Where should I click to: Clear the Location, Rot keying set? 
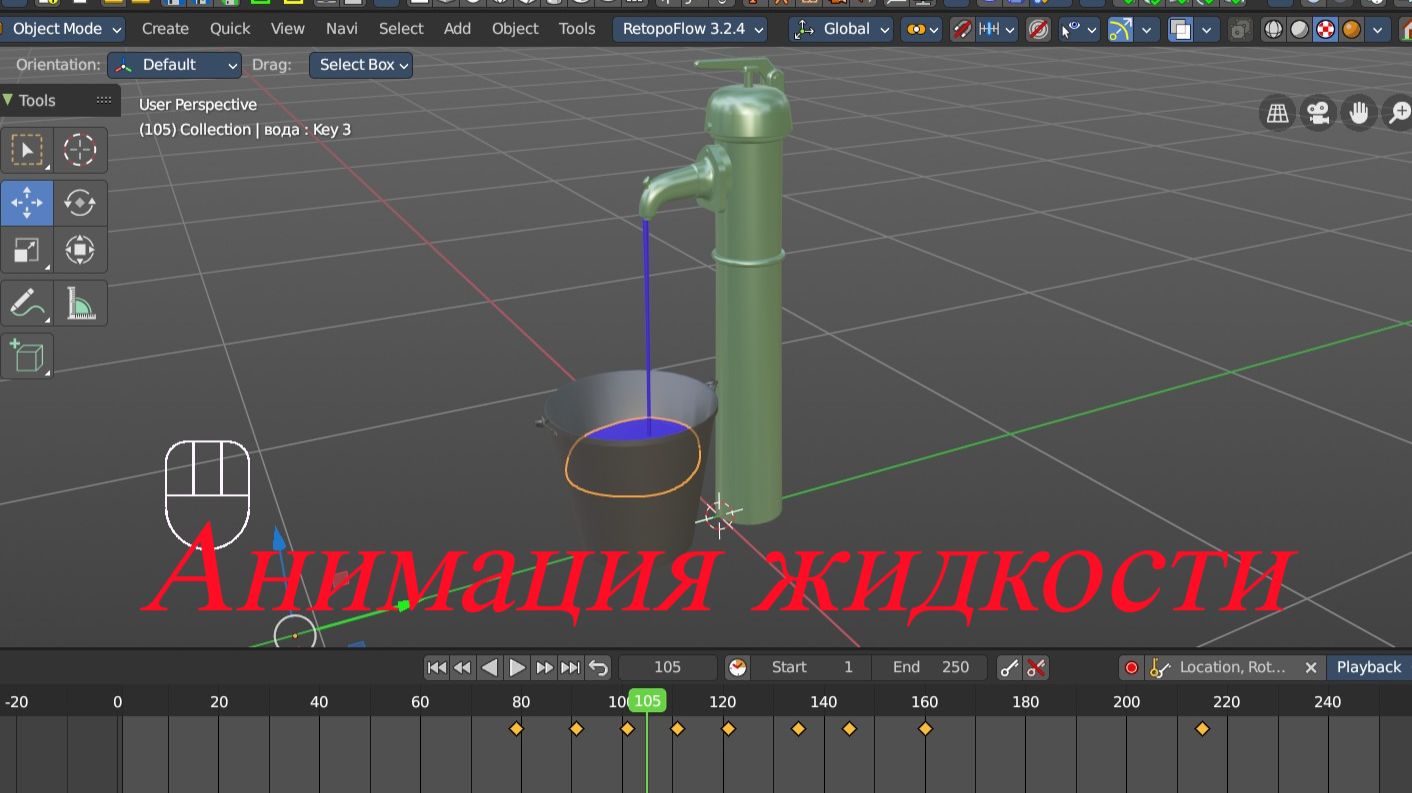[x=1310, y=667]
